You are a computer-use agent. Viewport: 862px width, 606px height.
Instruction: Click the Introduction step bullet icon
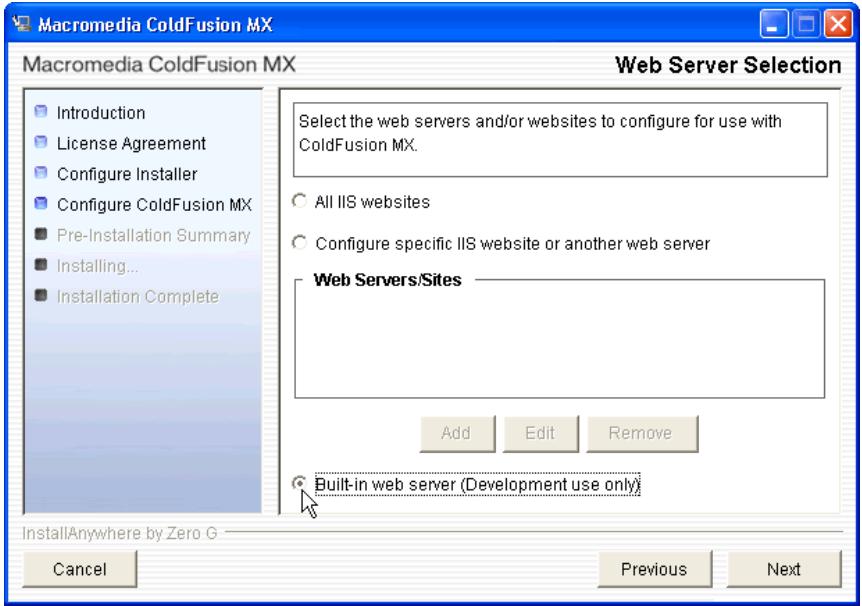coord(41,112)
